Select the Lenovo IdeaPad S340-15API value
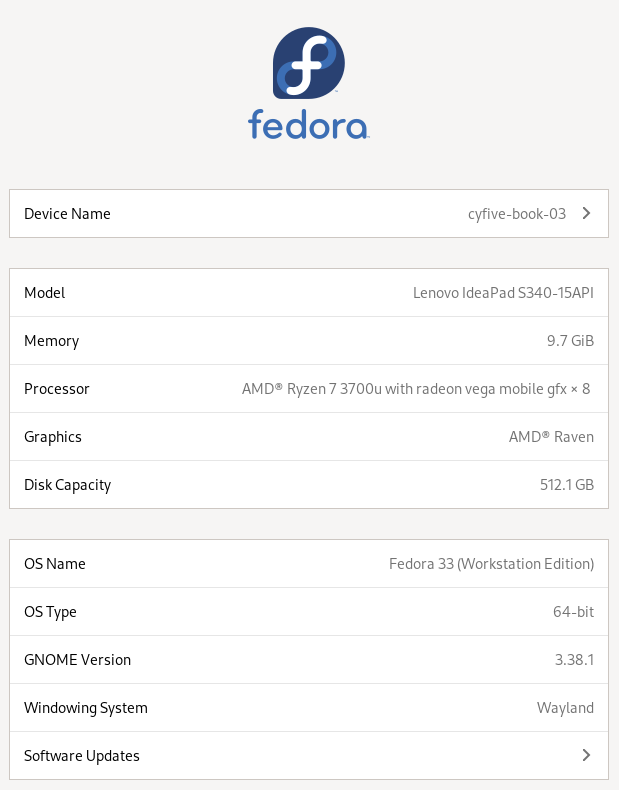This screenshot has width=619, height=790. [x=503, y=293]
